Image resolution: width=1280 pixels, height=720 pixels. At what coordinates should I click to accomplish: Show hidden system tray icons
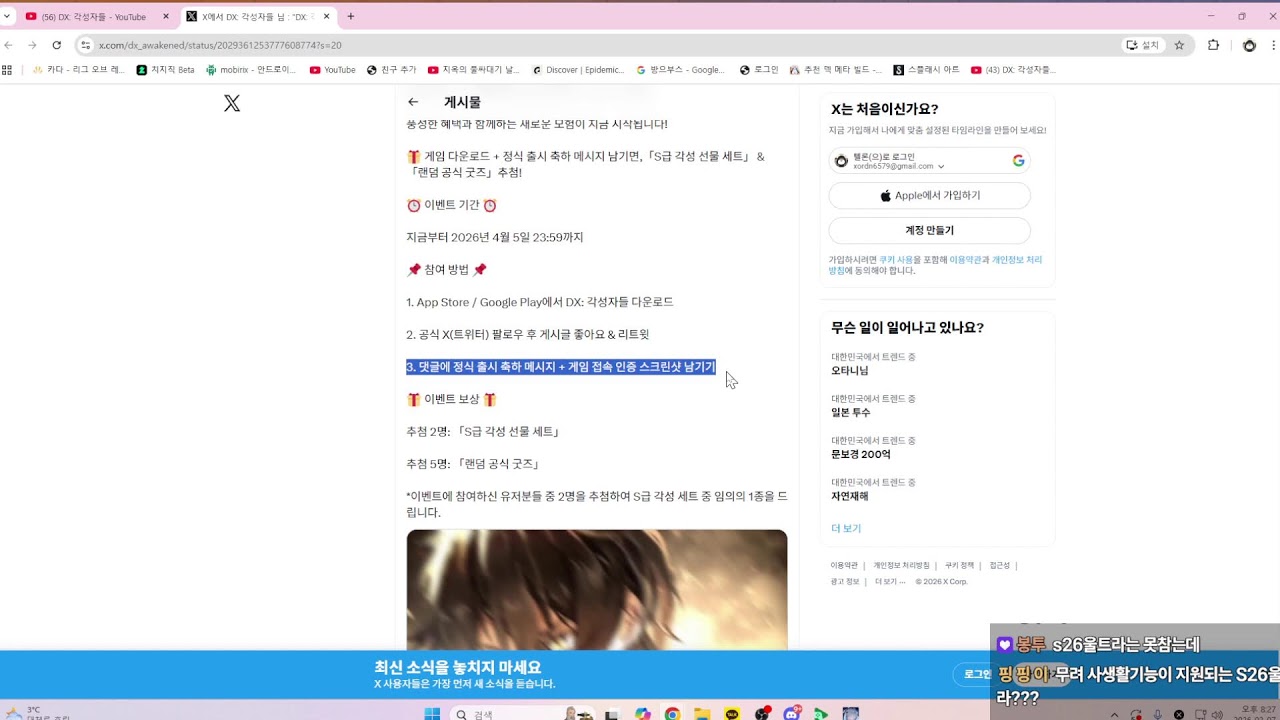click(x=1115, y=714)
